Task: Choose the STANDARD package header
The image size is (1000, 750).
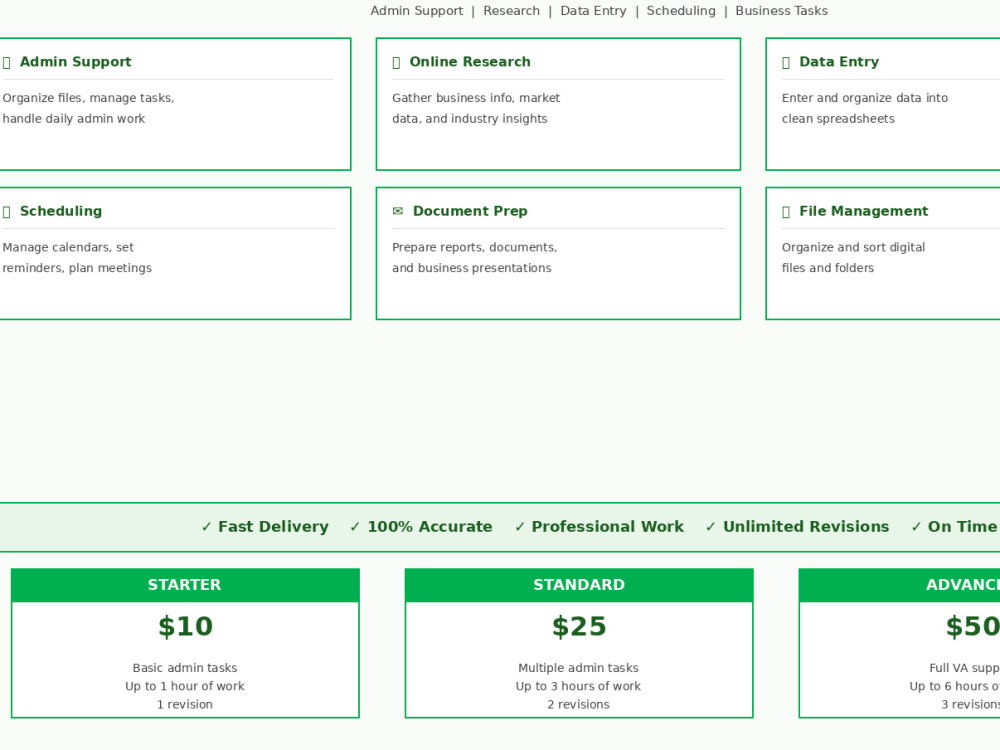Action: point(579,585)
